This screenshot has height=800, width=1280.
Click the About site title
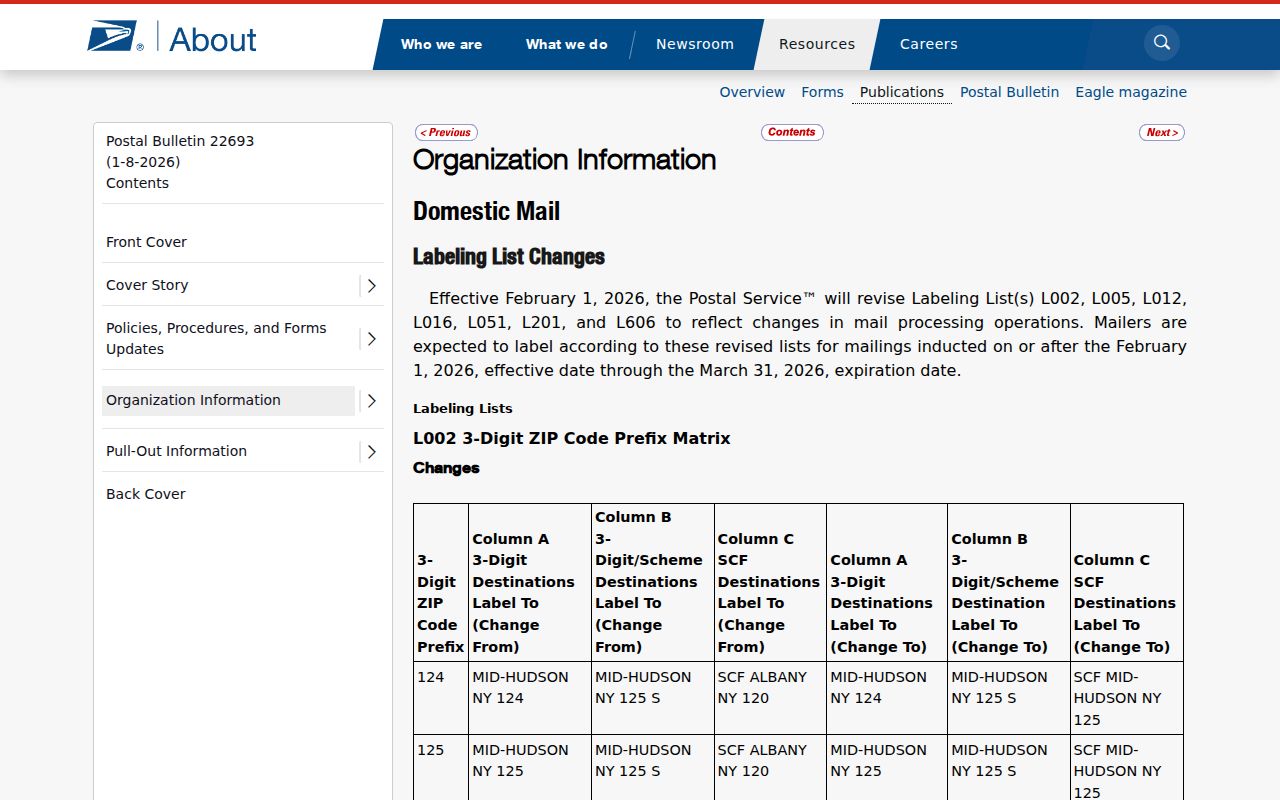coord(213,39)
